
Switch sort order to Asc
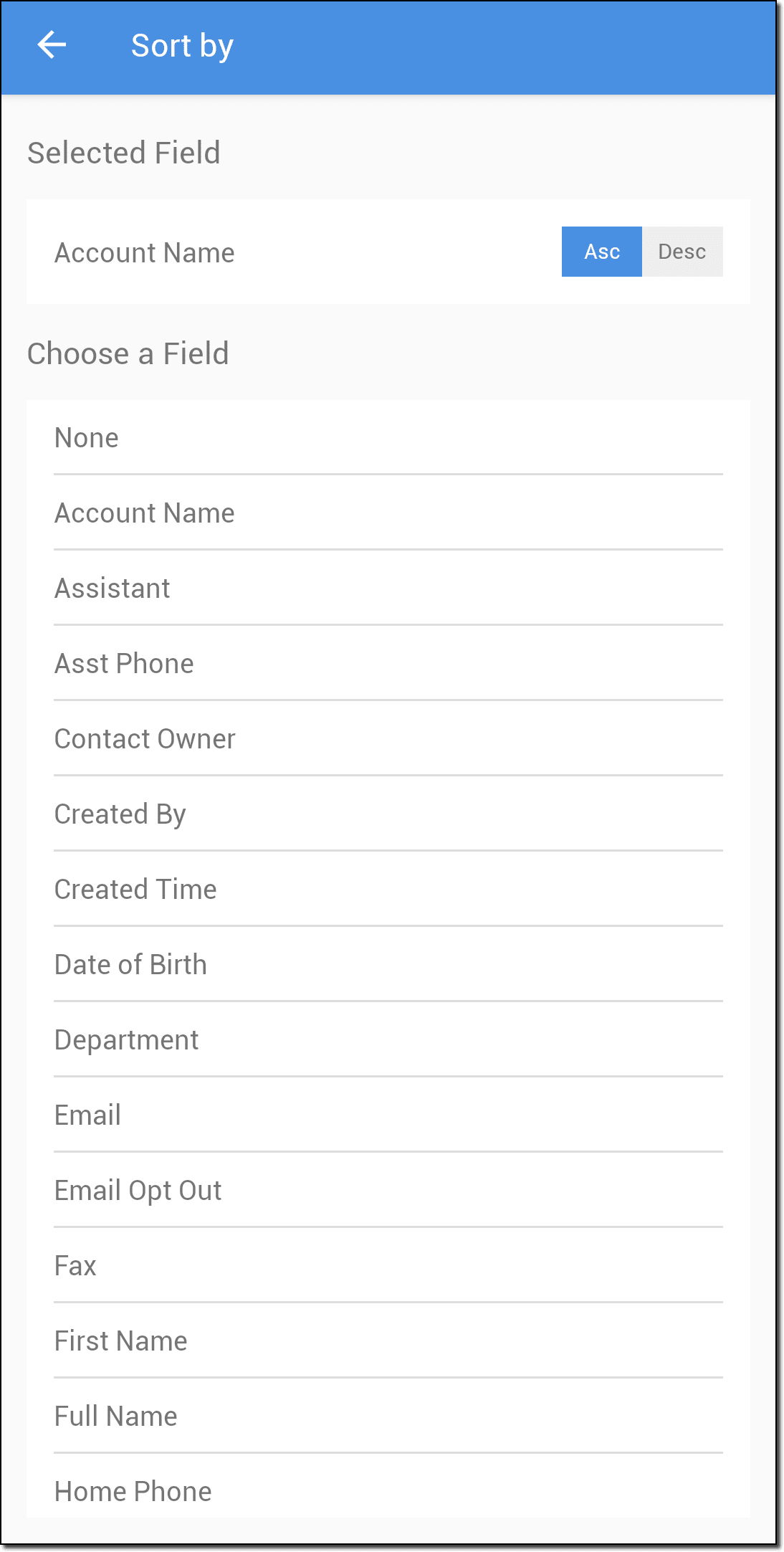tap(601, 252)
